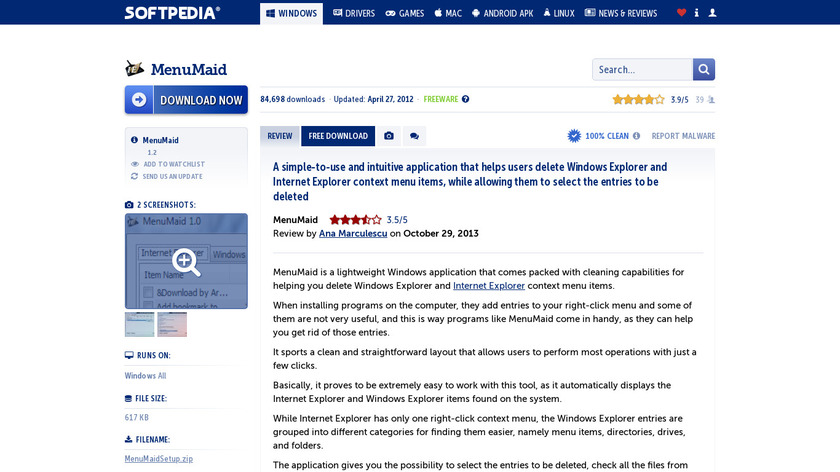Open the Windows section tab
Viewport: 840px width, 472px height.
291,13
